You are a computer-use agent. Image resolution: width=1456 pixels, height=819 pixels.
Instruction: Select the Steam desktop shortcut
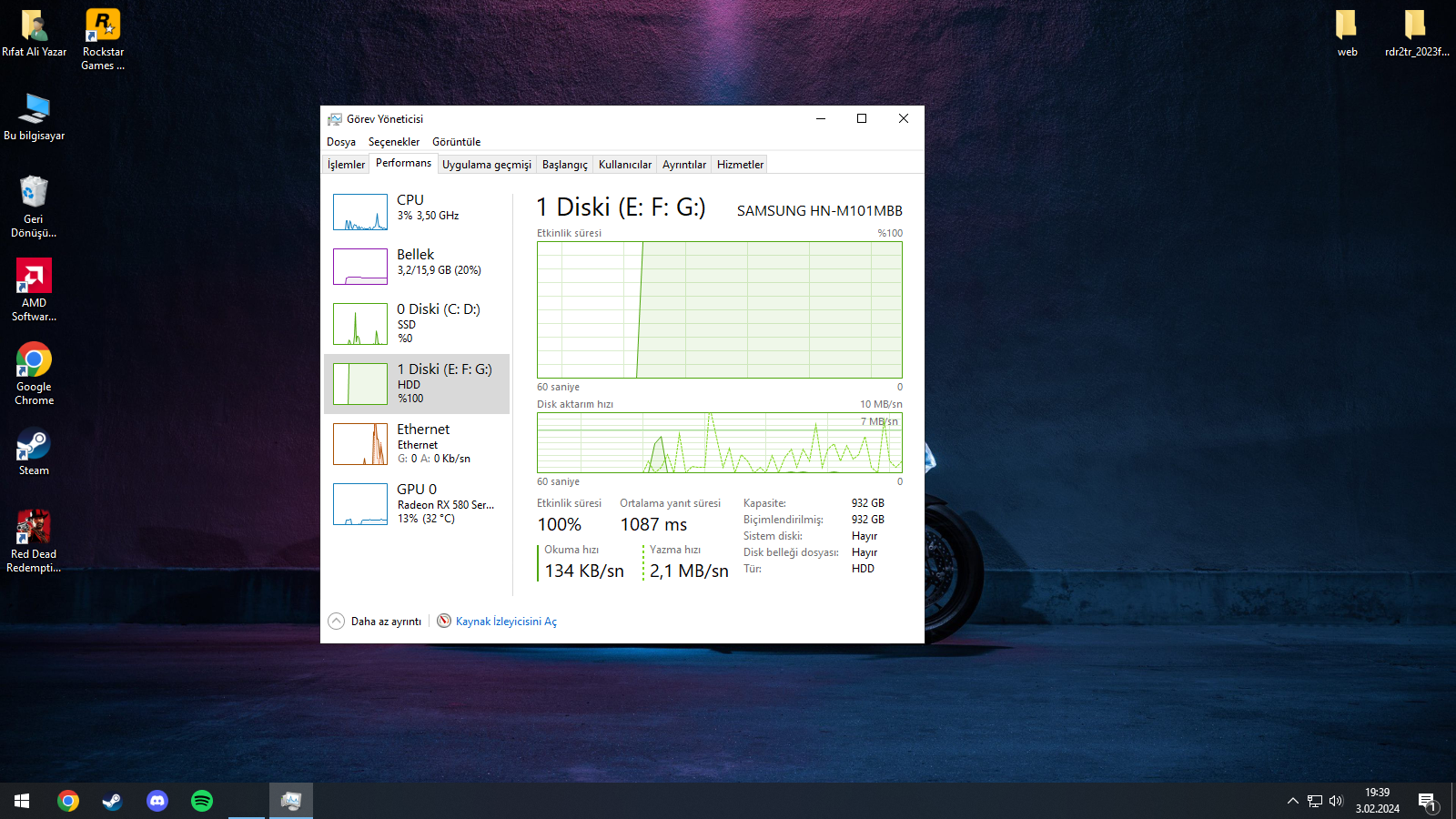tap(34, 451)
